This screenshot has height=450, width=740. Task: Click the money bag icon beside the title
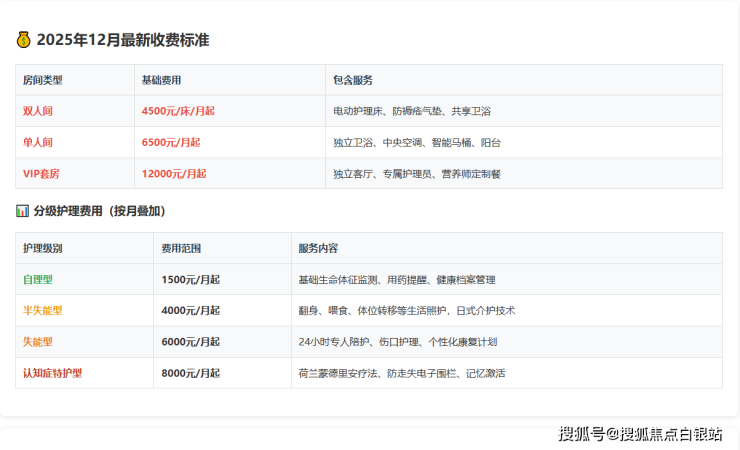click(x=24, y=40)
